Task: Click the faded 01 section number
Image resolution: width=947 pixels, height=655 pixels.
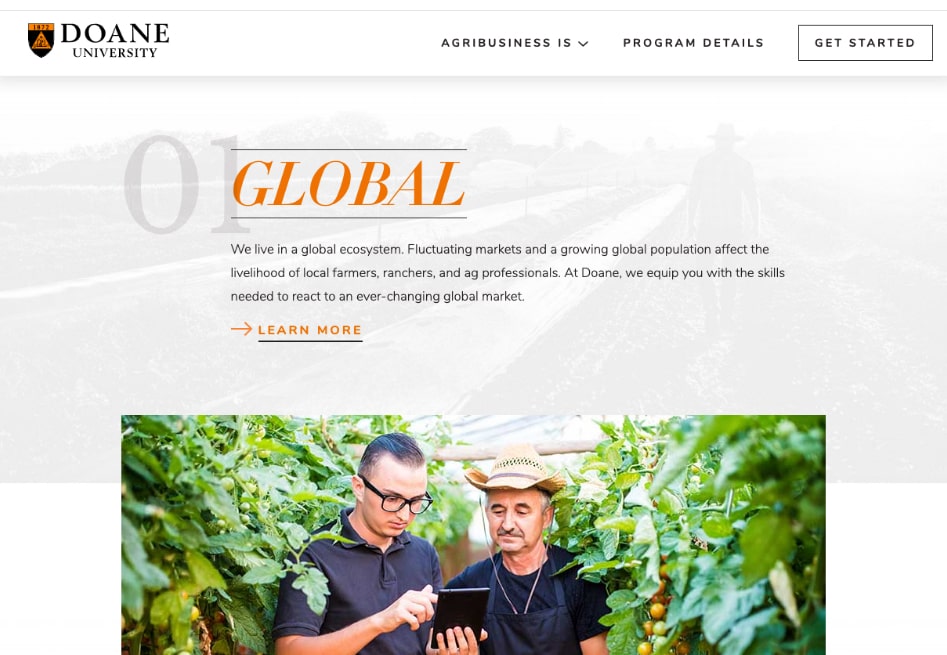Action: [184, 184]
